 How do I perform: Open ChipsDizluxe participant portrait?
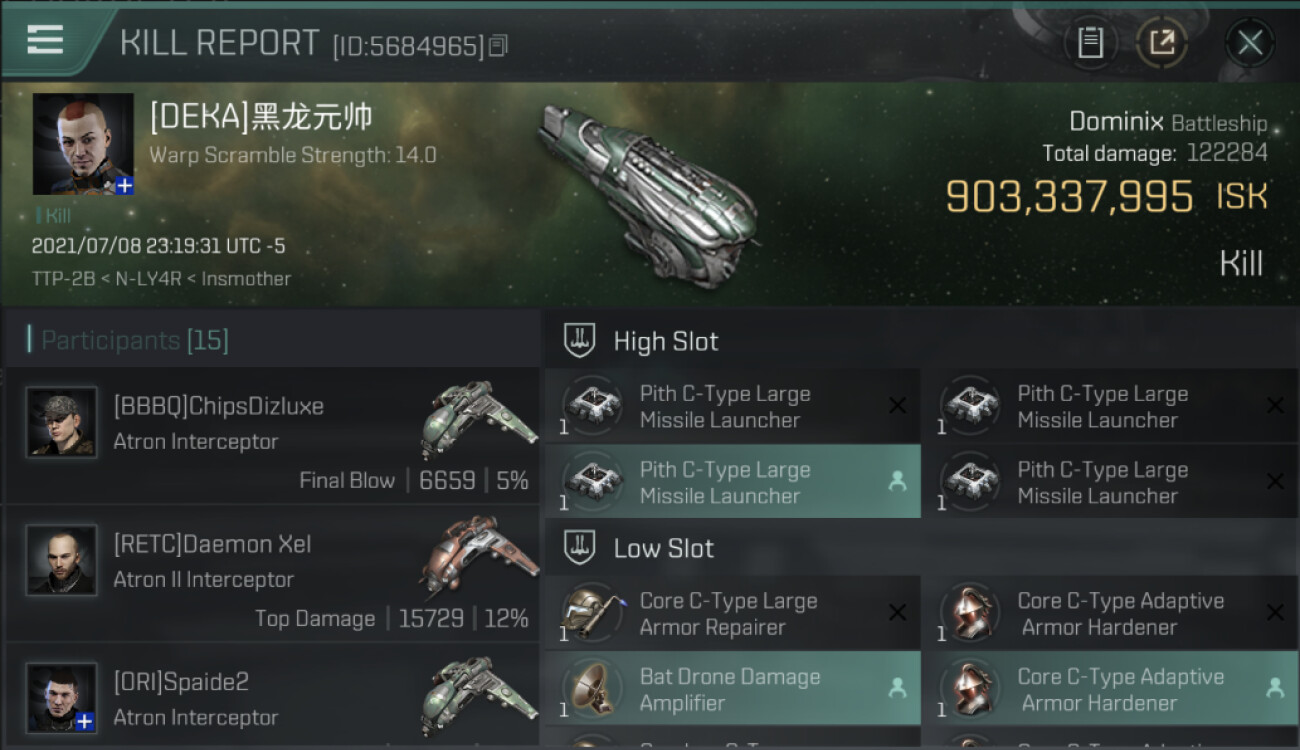pos(62,423)
